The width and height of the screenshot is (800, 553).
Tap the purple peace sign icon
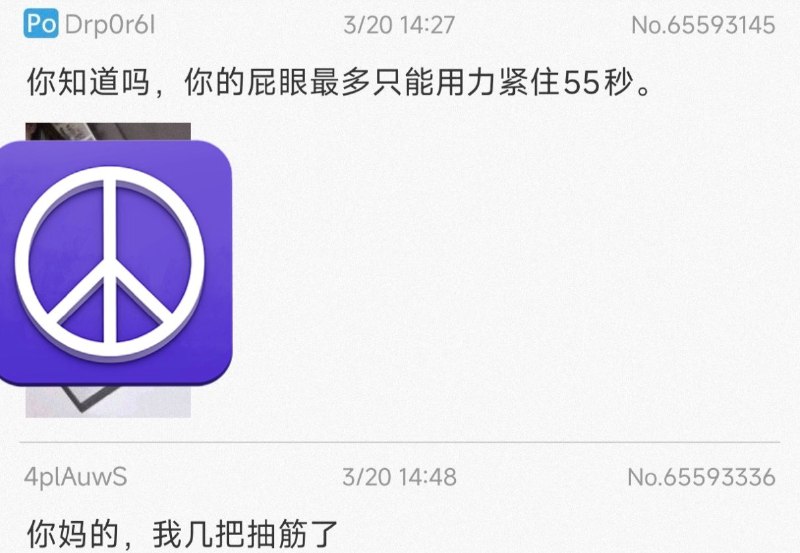click(x=116, y=263)
